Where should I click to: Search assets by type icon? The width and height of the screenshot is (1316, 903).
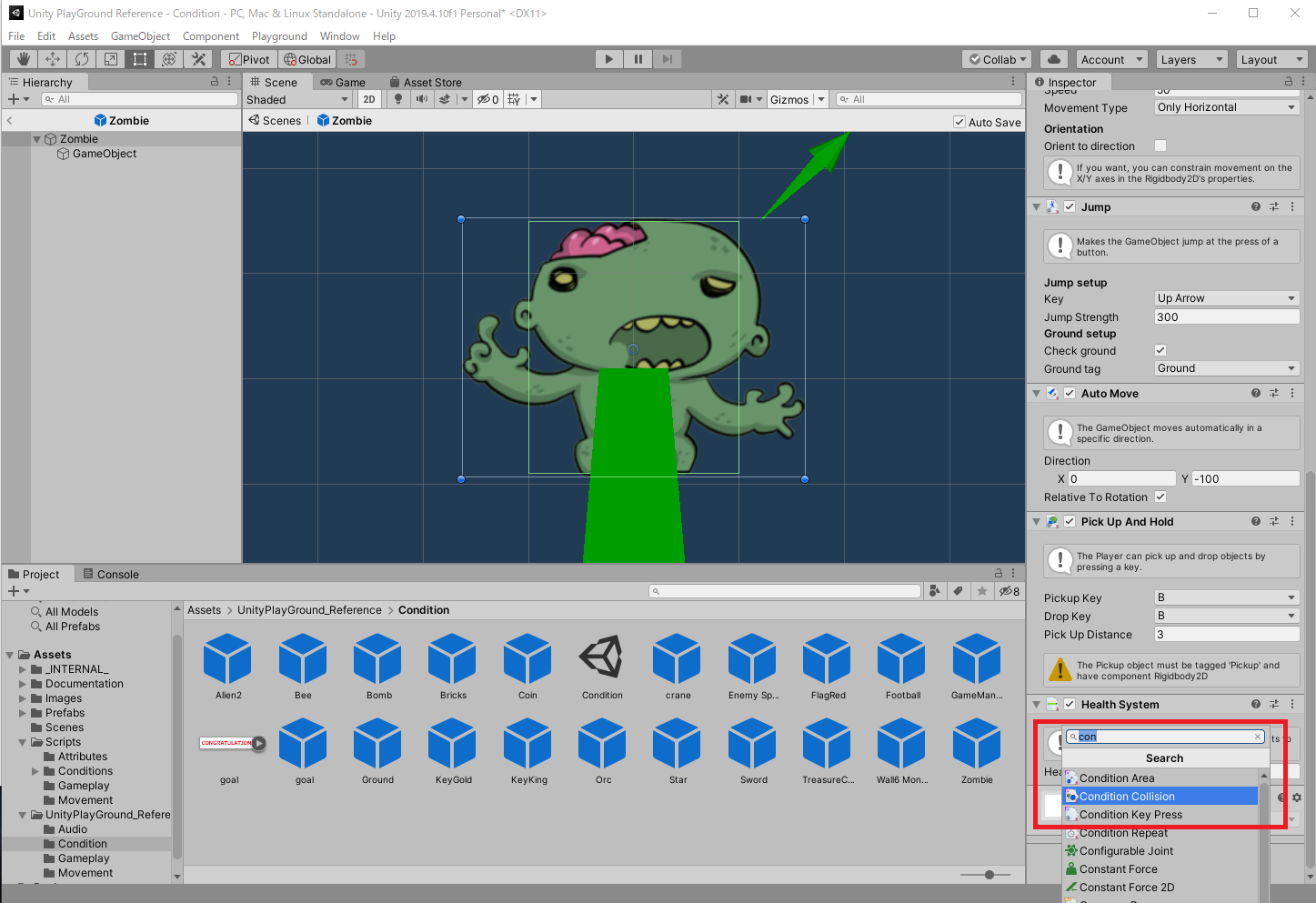pos(934,591)
